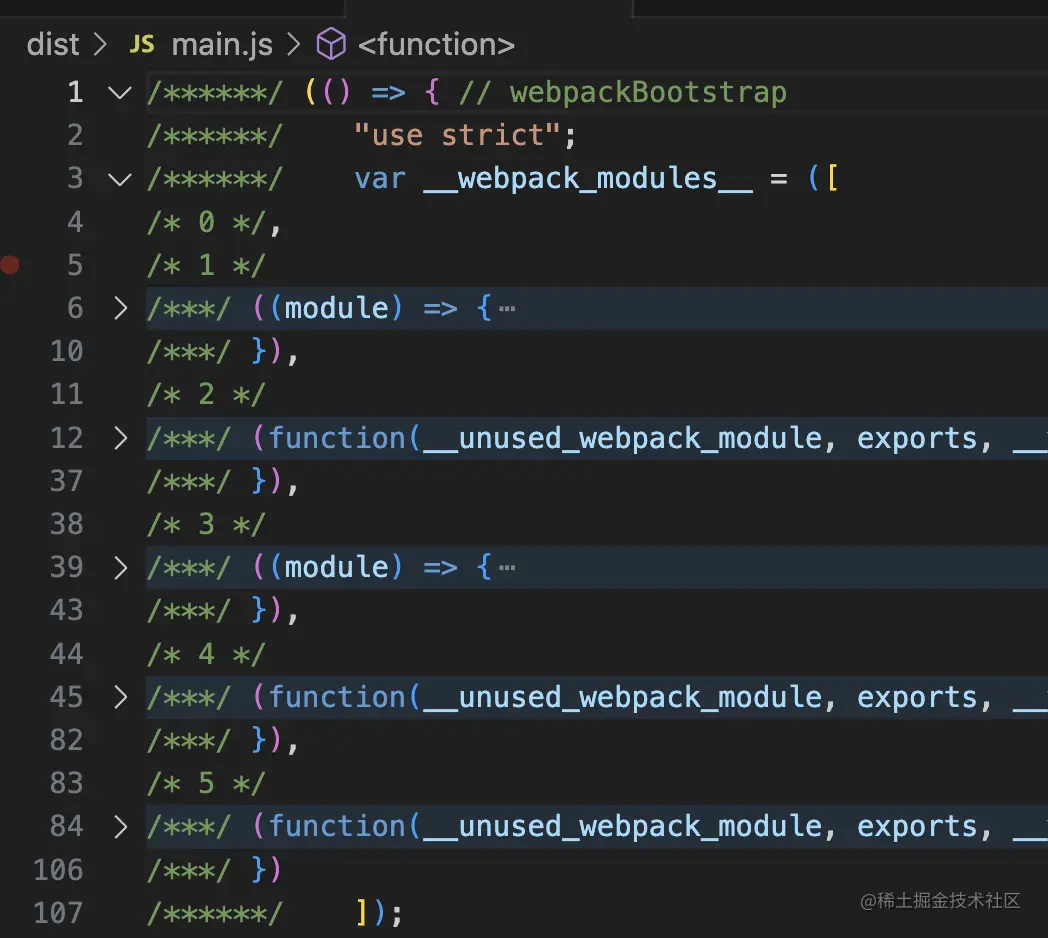
Task: Click the dist breadcrumb segment
Action: (53, 45)
